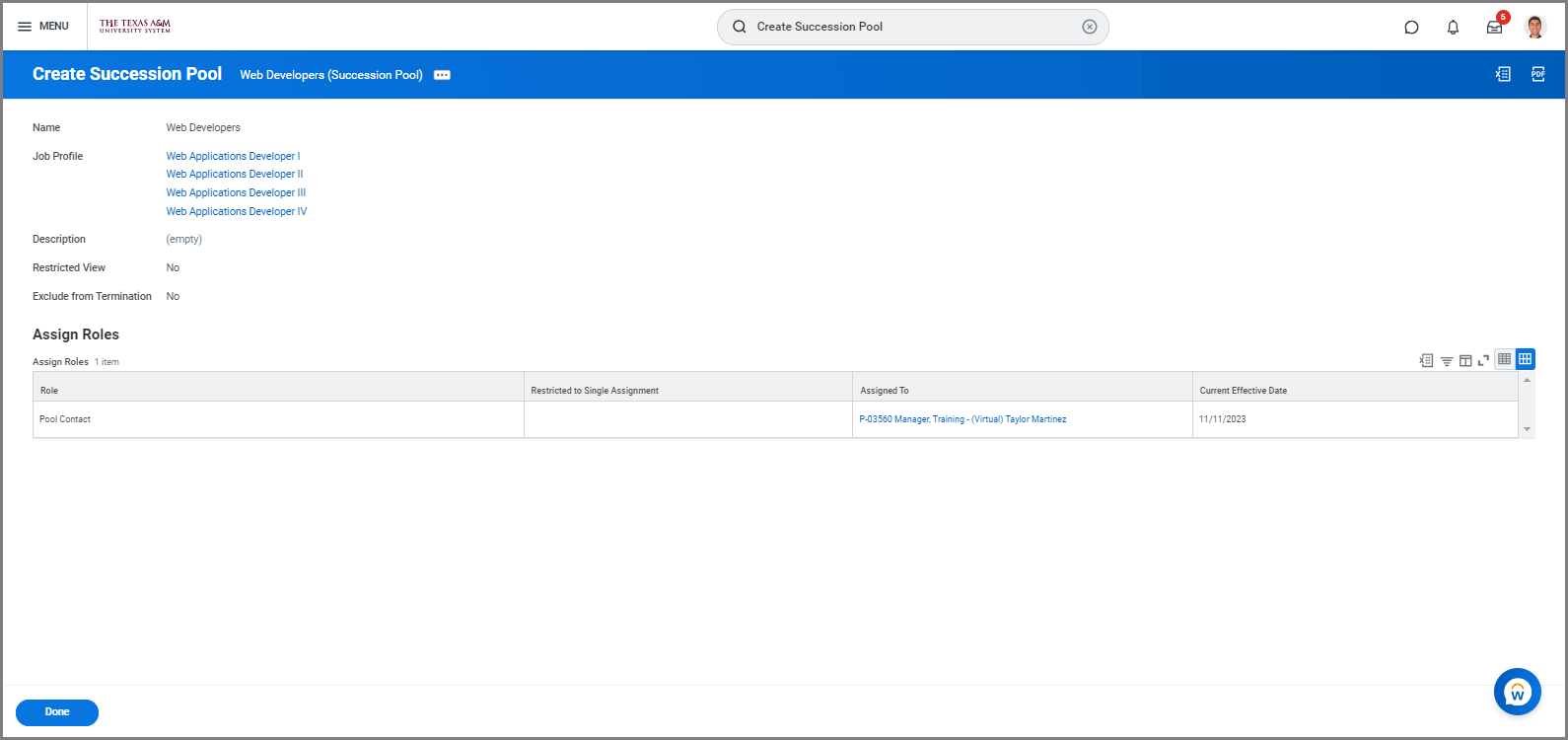Screen dimensions: 1568x740
Task: Open Taylor Martinez assigned position link
Action: click(x=962, y=419)
